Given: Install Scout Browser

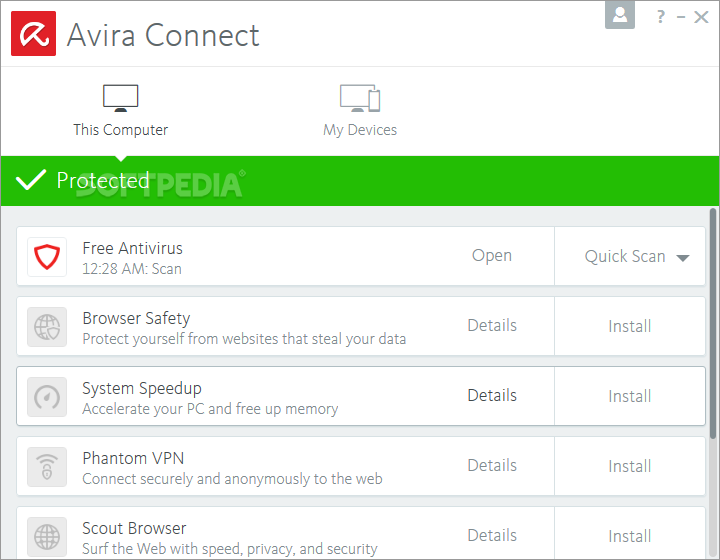Looking at the screenshot, I should coord(630,536).
